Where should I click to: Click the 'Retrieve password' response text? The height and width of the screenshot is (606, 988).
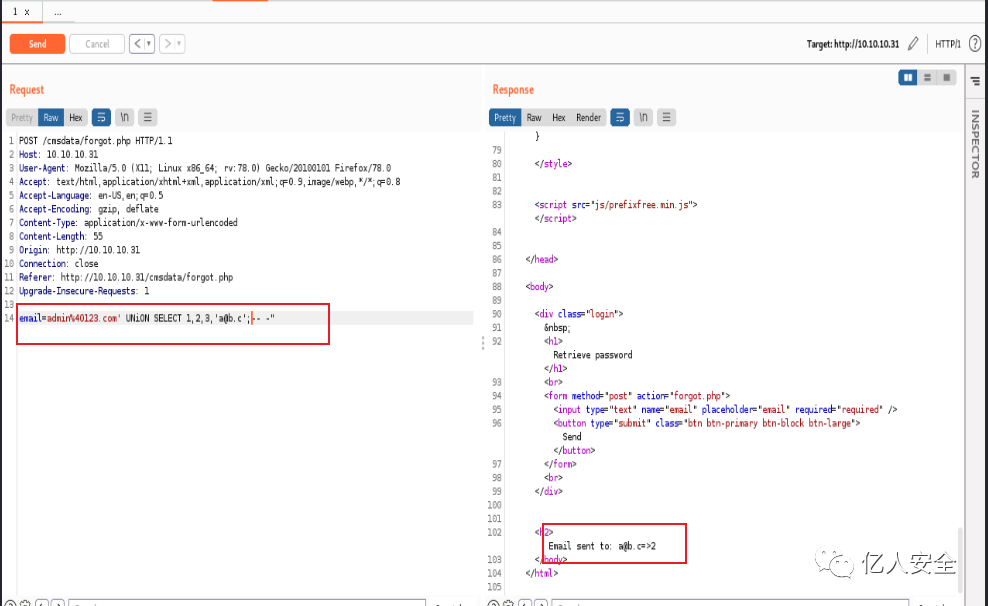click(592, 355)
